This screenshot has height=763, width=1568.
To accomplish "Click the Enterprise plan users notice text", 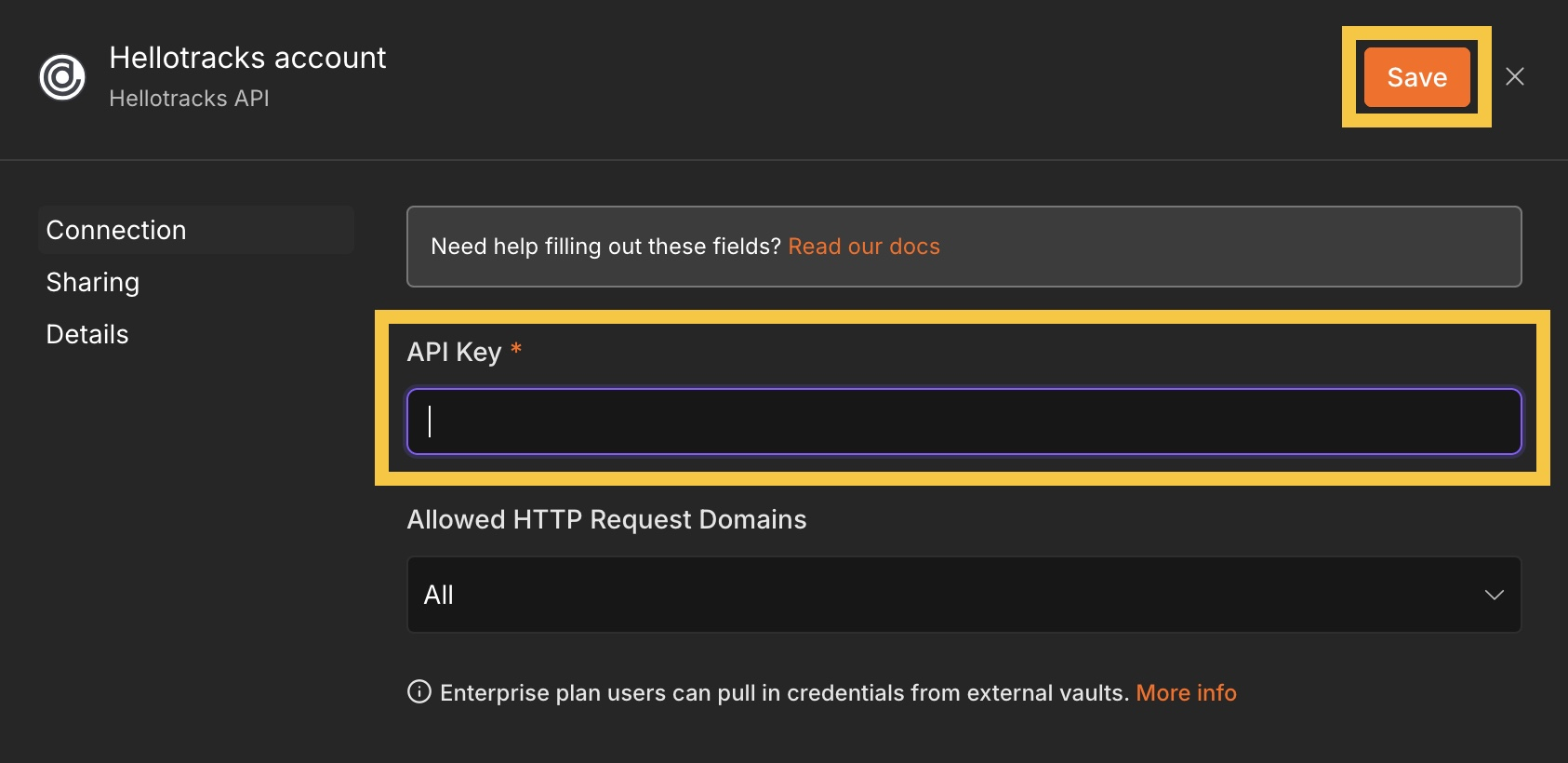I will click(784, 692).
